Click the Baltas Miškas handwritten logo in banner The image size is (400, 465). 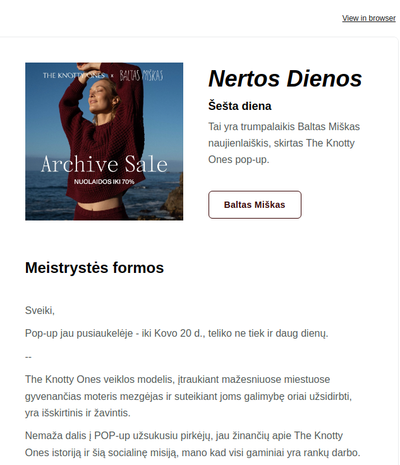tap(141, 76)
